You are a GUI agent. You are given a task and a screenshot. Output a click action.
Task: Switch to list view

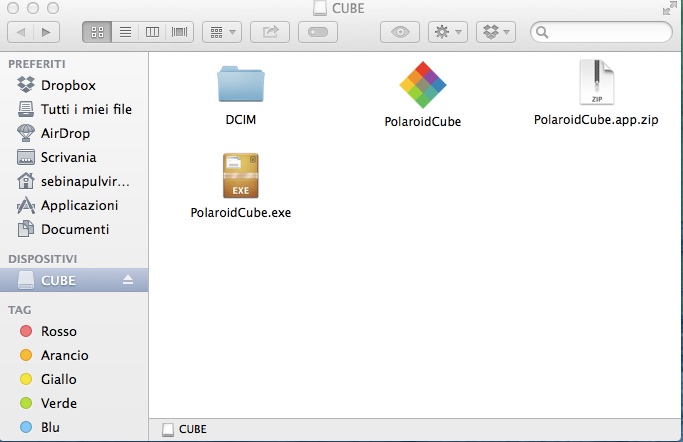126,32
